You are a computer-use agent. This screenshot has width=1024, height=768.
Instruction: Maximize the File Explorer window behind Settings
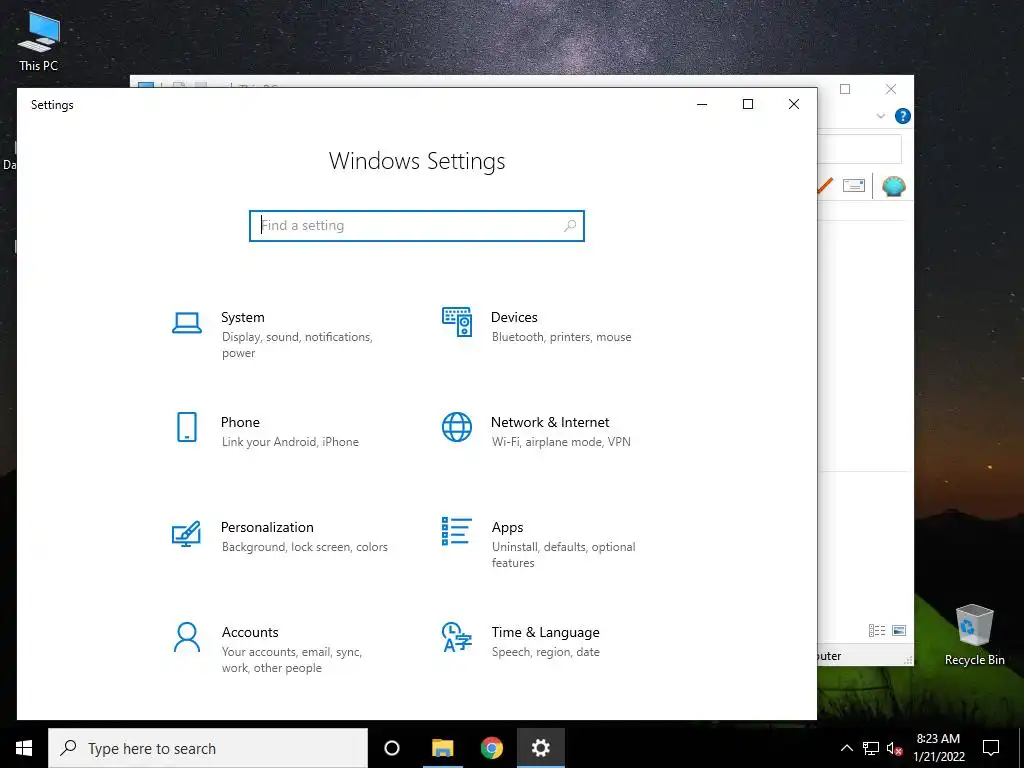pos(845,89)
